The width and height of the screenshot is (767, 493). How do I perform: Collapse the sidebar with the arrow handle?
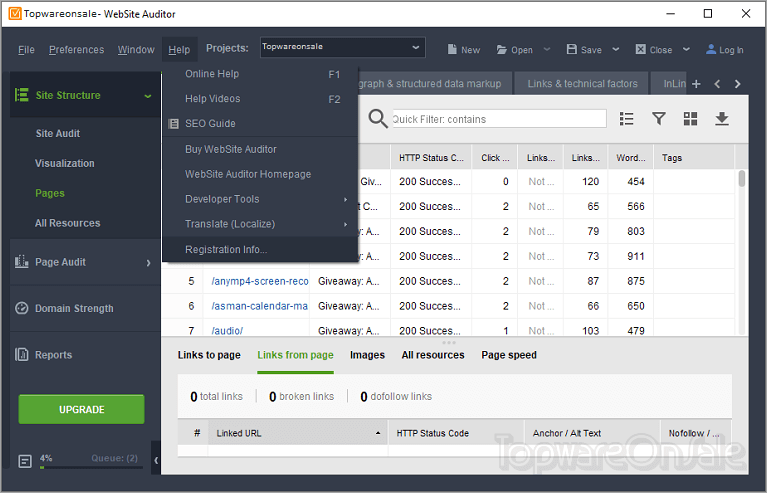(x=156, y=459)
